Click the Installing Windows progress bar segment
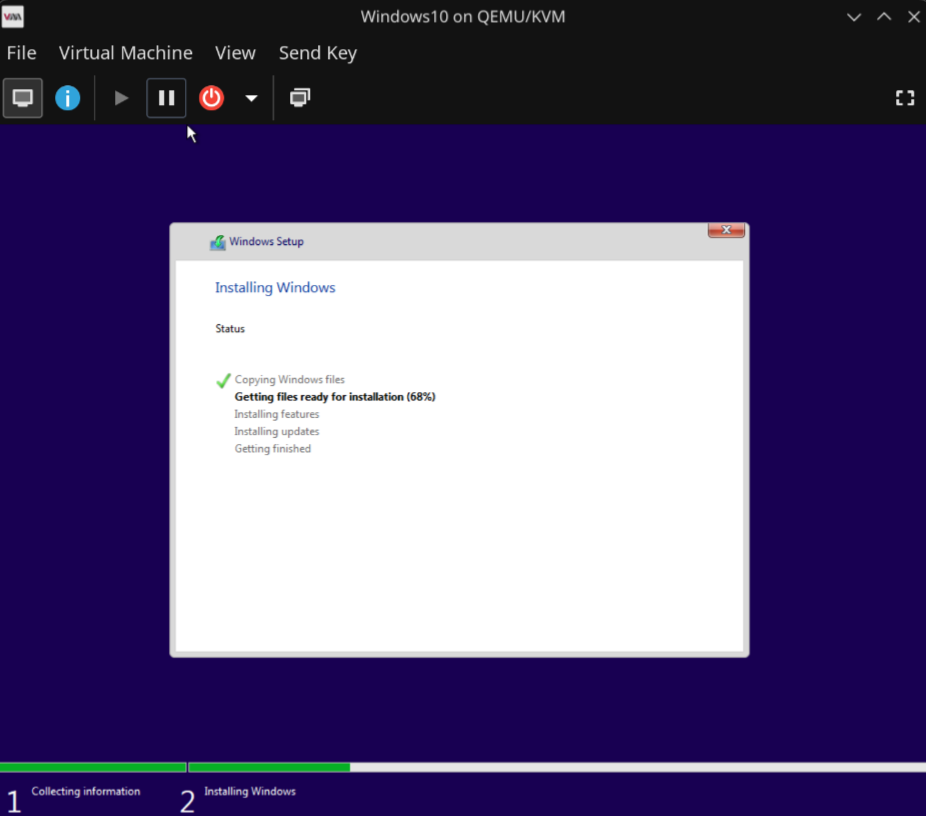926x816 pixels. pyautogui.click(x=557, y=768)
